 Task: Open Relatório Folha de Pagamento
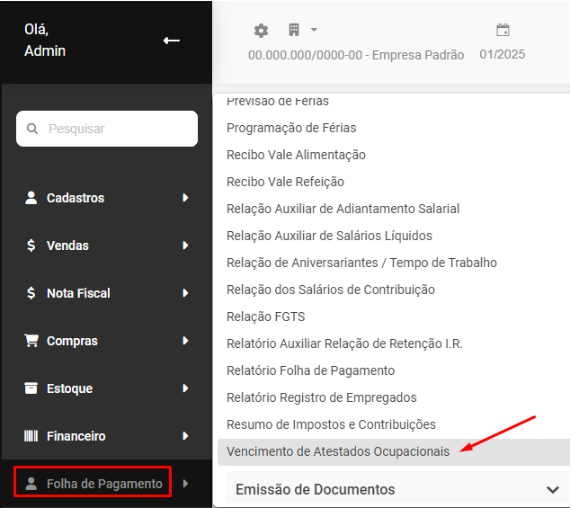click(310, 371)
